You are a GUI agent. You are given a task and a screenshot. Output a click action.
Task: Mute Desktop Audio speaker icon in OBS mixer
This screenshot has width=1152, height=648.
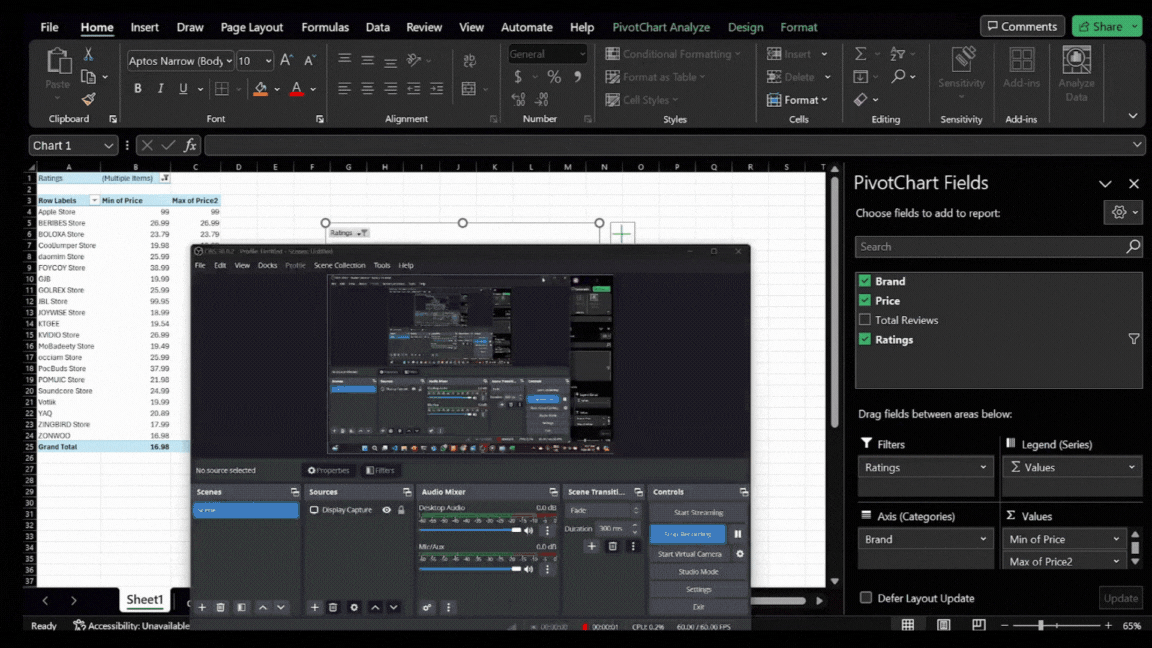click(x=528, y=530)
